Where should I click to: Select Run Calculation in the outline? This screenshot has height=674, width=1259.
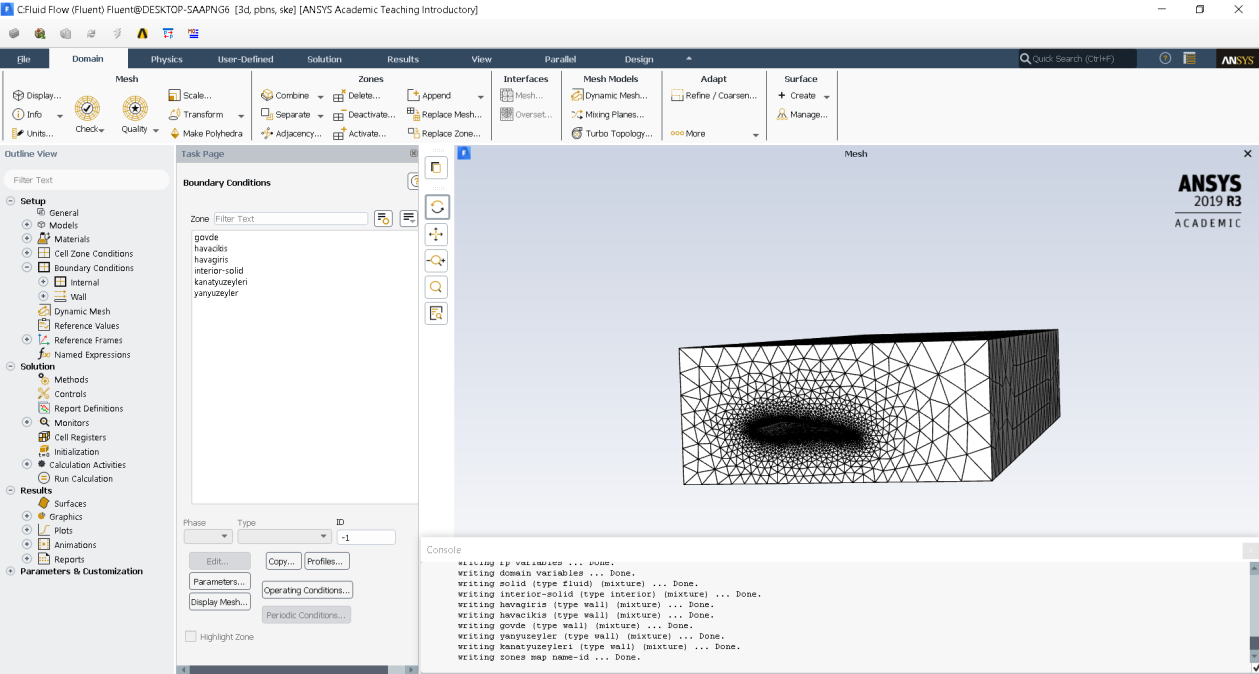click(83, 478)
